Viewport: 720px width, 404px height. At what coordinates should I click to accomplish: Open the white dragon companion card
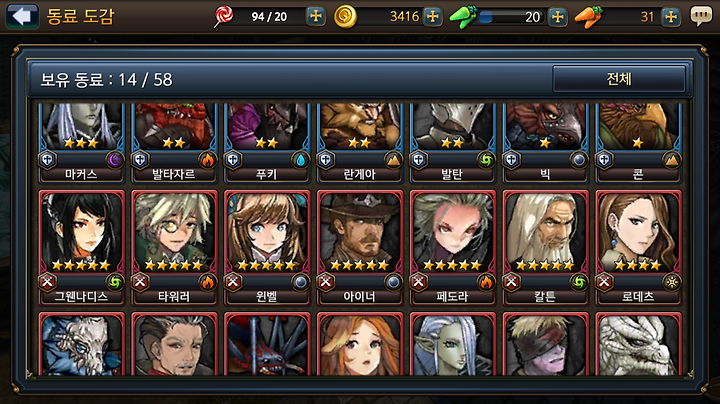point(638,344)
